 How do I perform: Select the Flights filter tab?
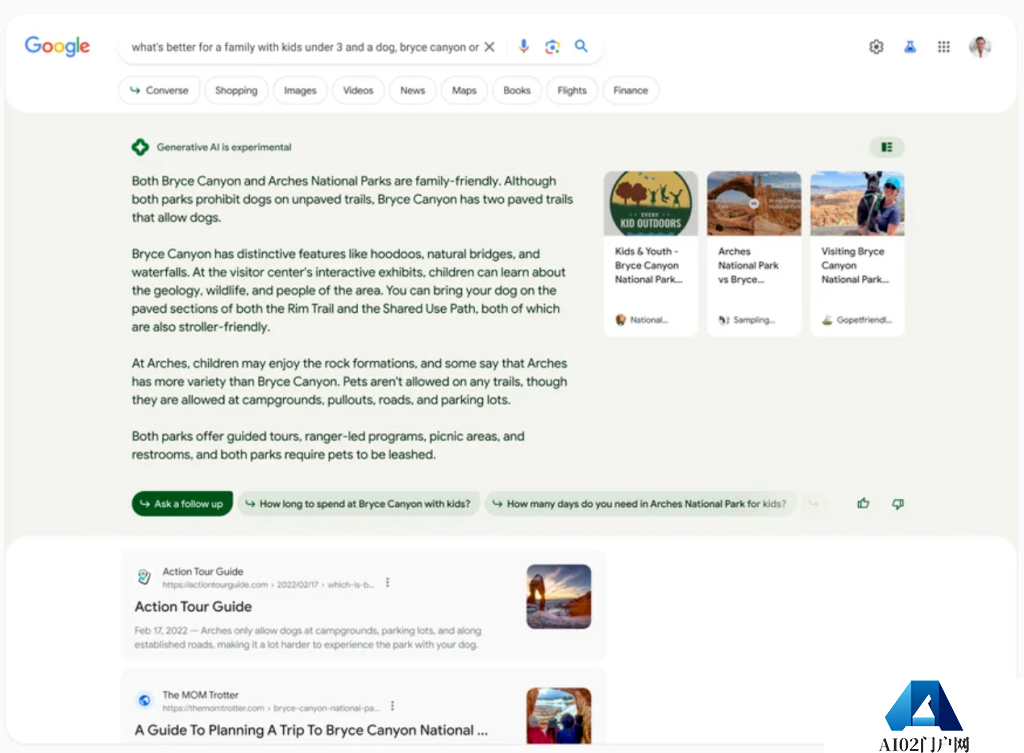(572, 90)
